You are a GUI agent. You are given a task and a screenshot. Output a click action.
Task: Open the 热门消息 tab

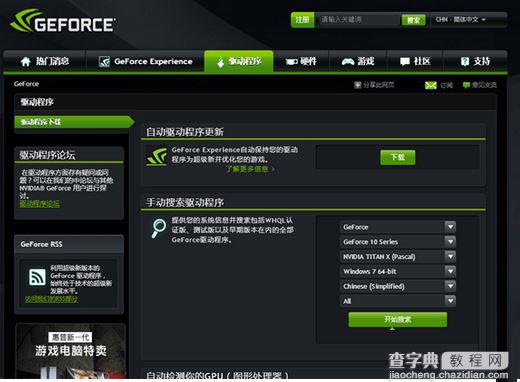(x=45, y=62)
